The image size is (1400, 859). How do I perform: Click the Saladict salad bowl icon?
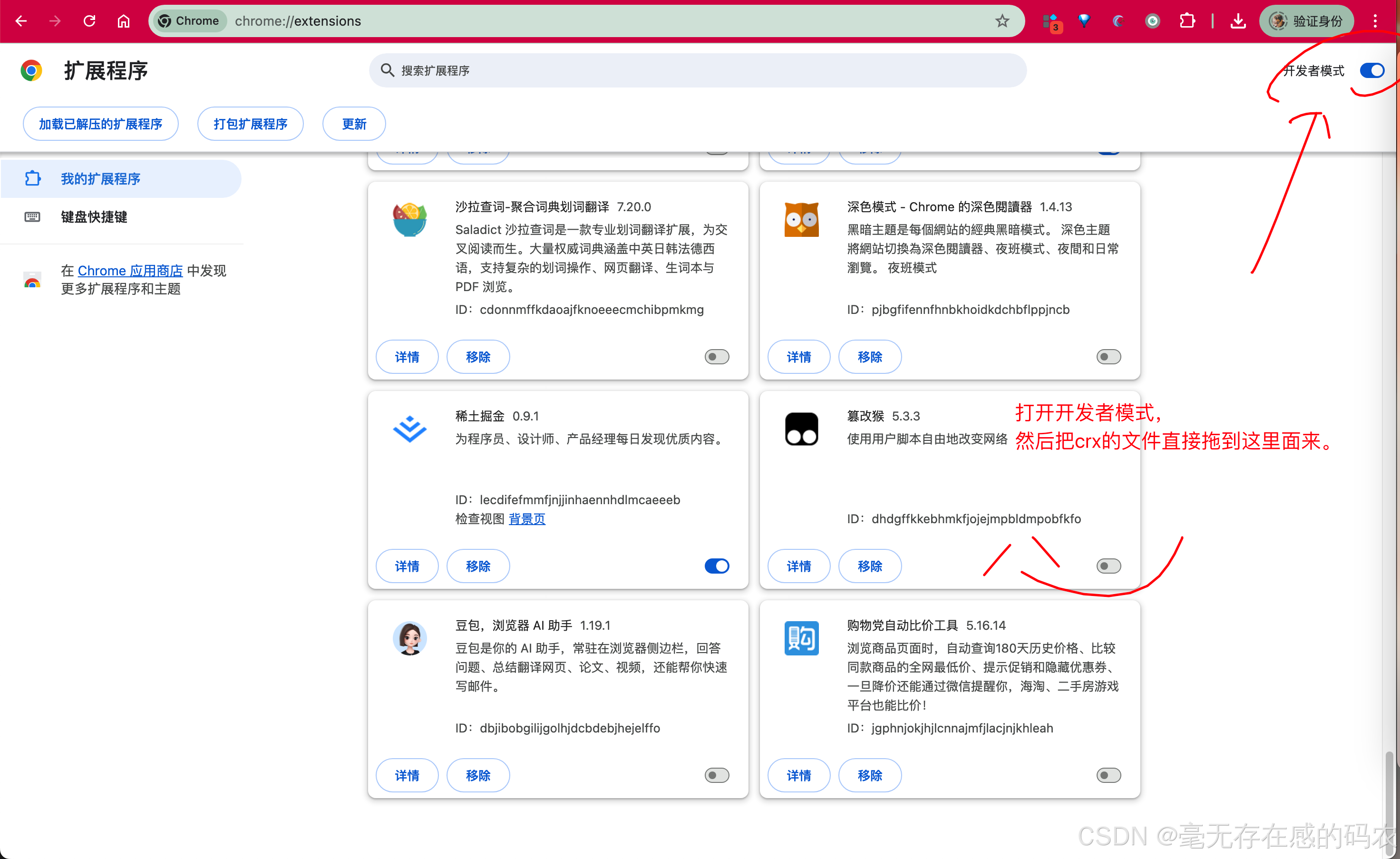(x=409, y=220)
